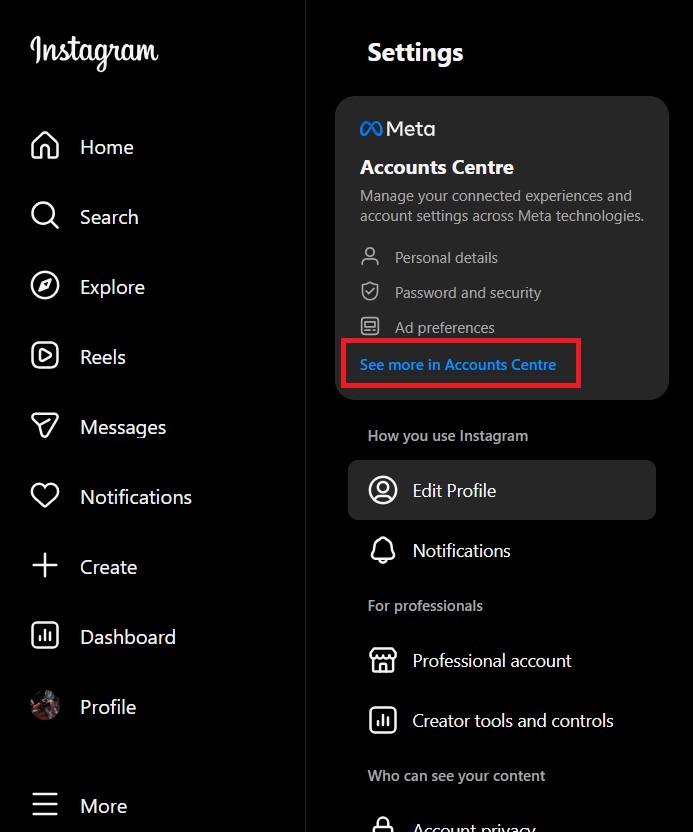Follow See more in Accounts Centre link
The image size is (693, 832).
click(x=458, y=365)
